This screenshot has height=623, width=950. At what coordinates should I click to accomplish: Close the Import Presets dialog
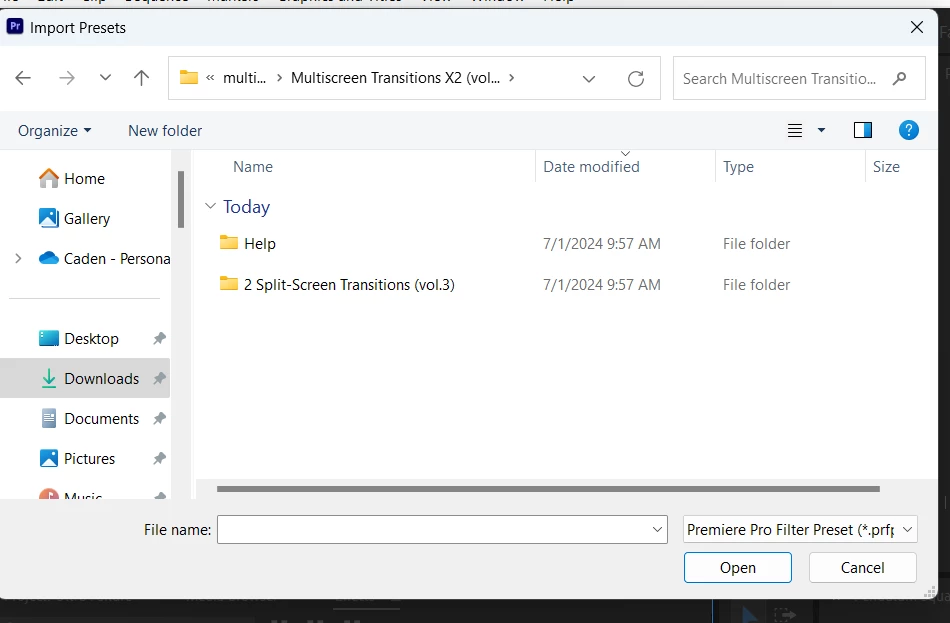pos(917,27)
